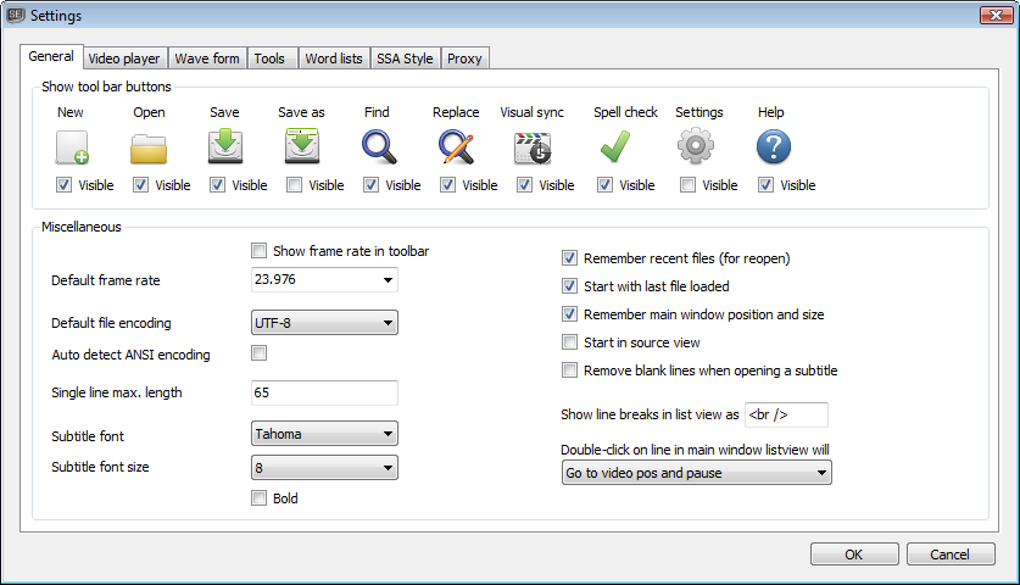This screenshot has height=585, width=1020.
Task: Enable Visible checkbox under Settings
Action: (x=687, y=185)
